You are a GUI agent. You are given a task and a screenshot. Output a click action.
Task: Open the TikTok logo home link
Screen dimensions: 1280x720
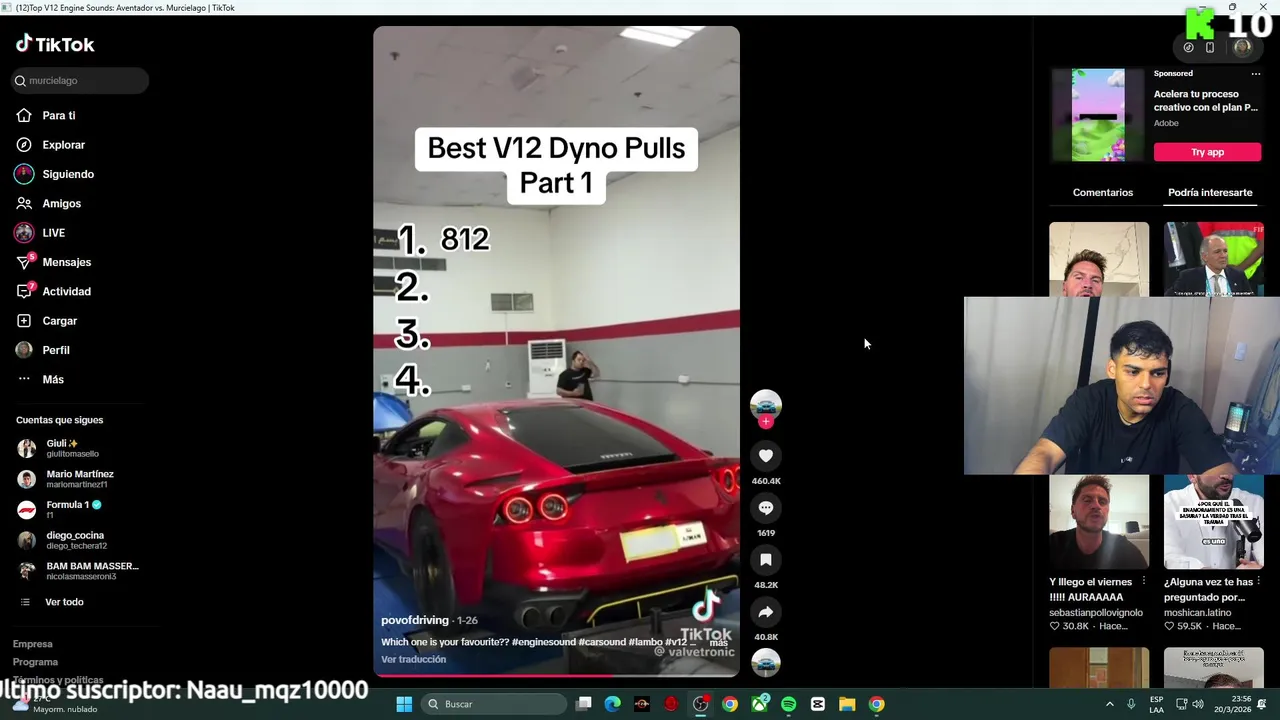coord(55,44)
